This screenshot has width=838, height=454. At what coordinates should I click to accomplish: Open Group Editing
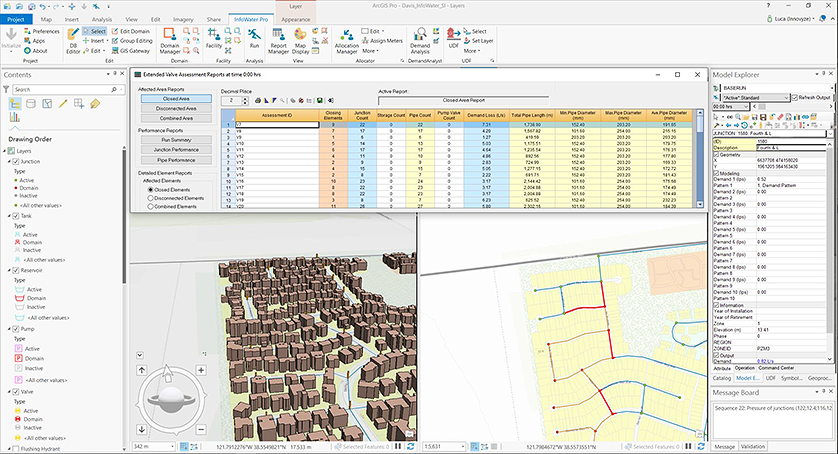point(132,41)
